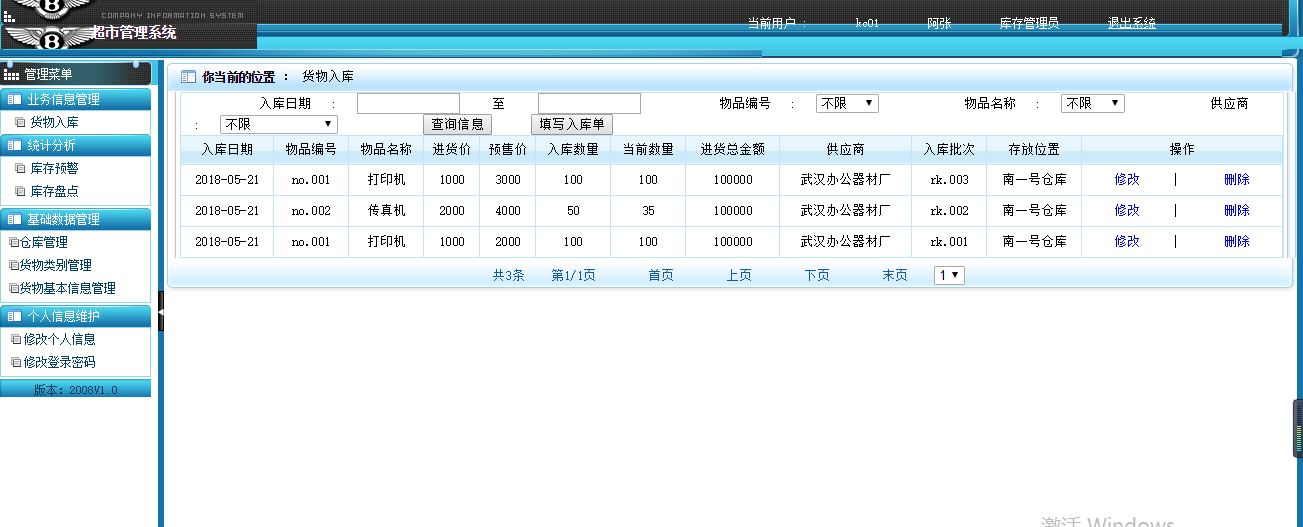1303x527 pixels.
Task: Click the 修改登录密码 menu icon
Action: click(15, 362)
